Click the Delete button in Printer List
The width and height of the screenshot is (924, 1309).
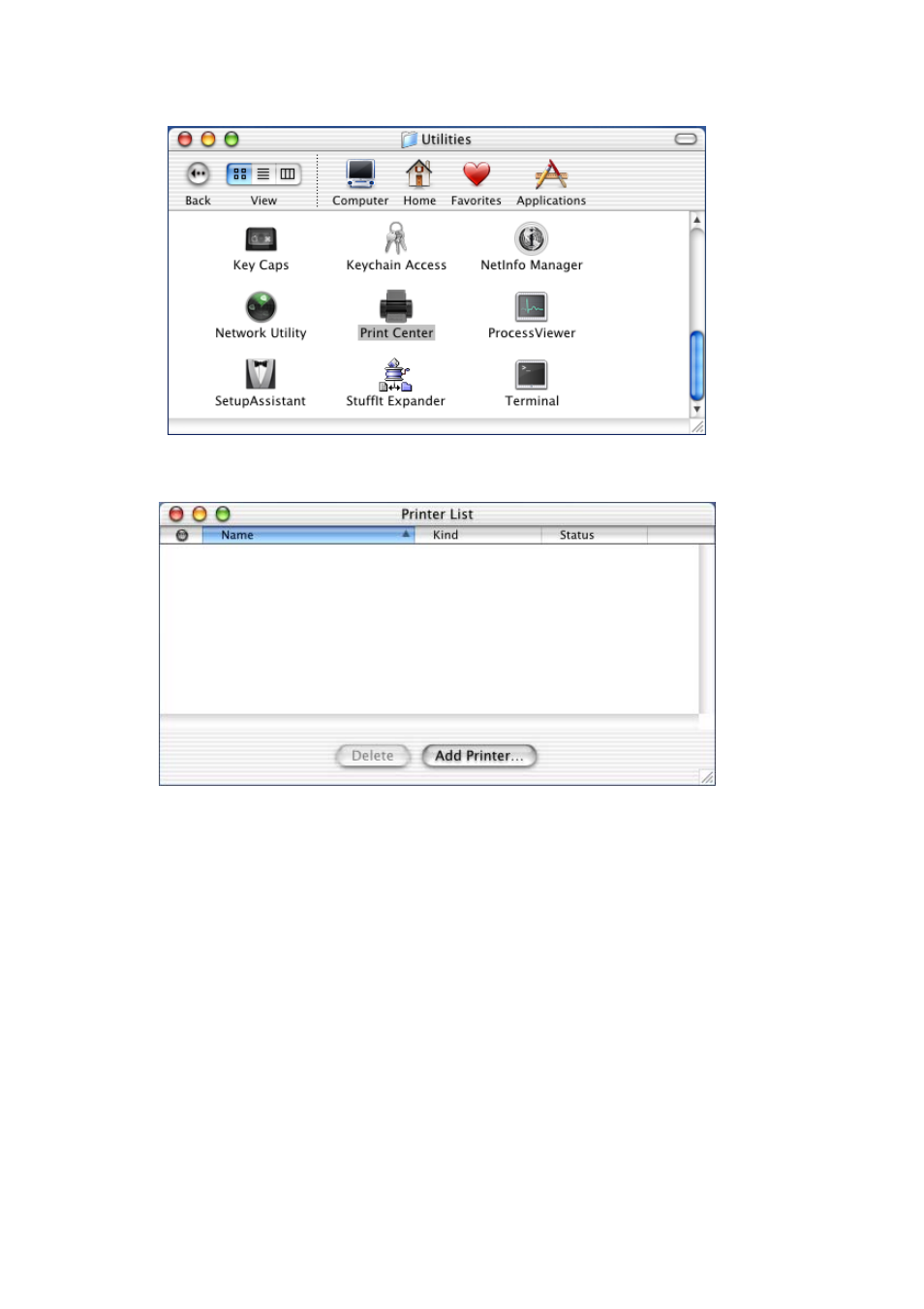tap(373, 756)
